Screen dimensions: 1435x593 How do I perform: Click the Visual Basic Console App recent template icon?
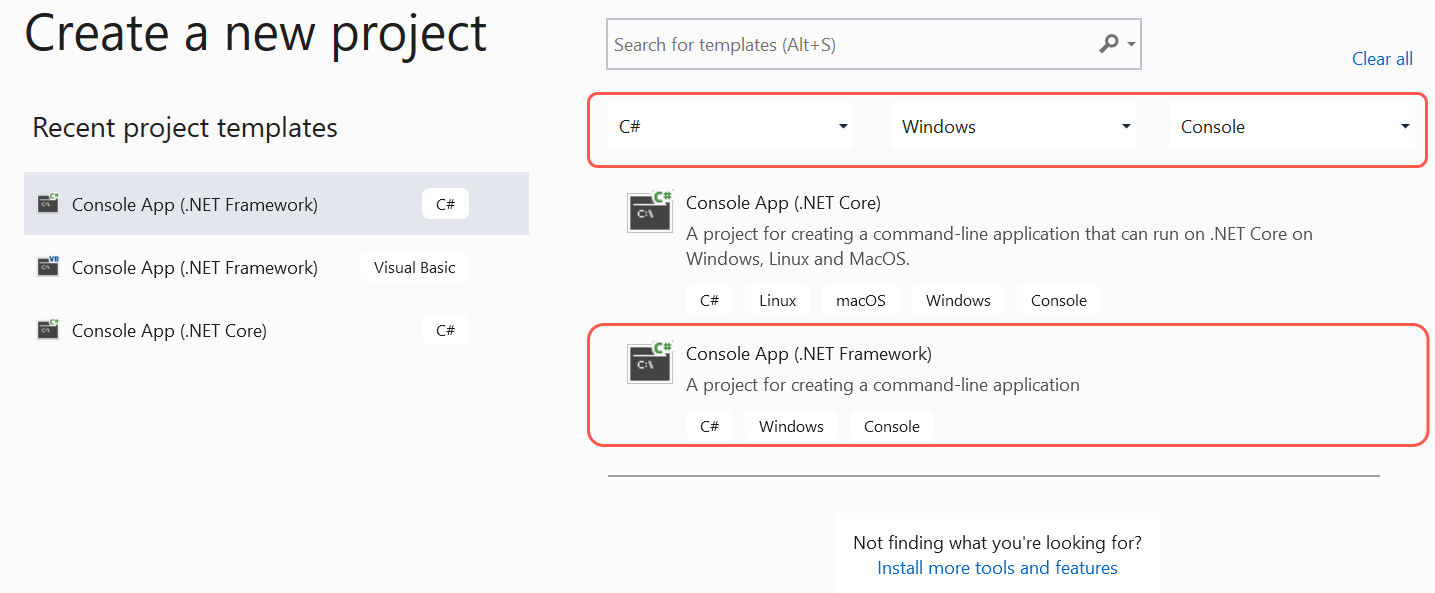48,267
